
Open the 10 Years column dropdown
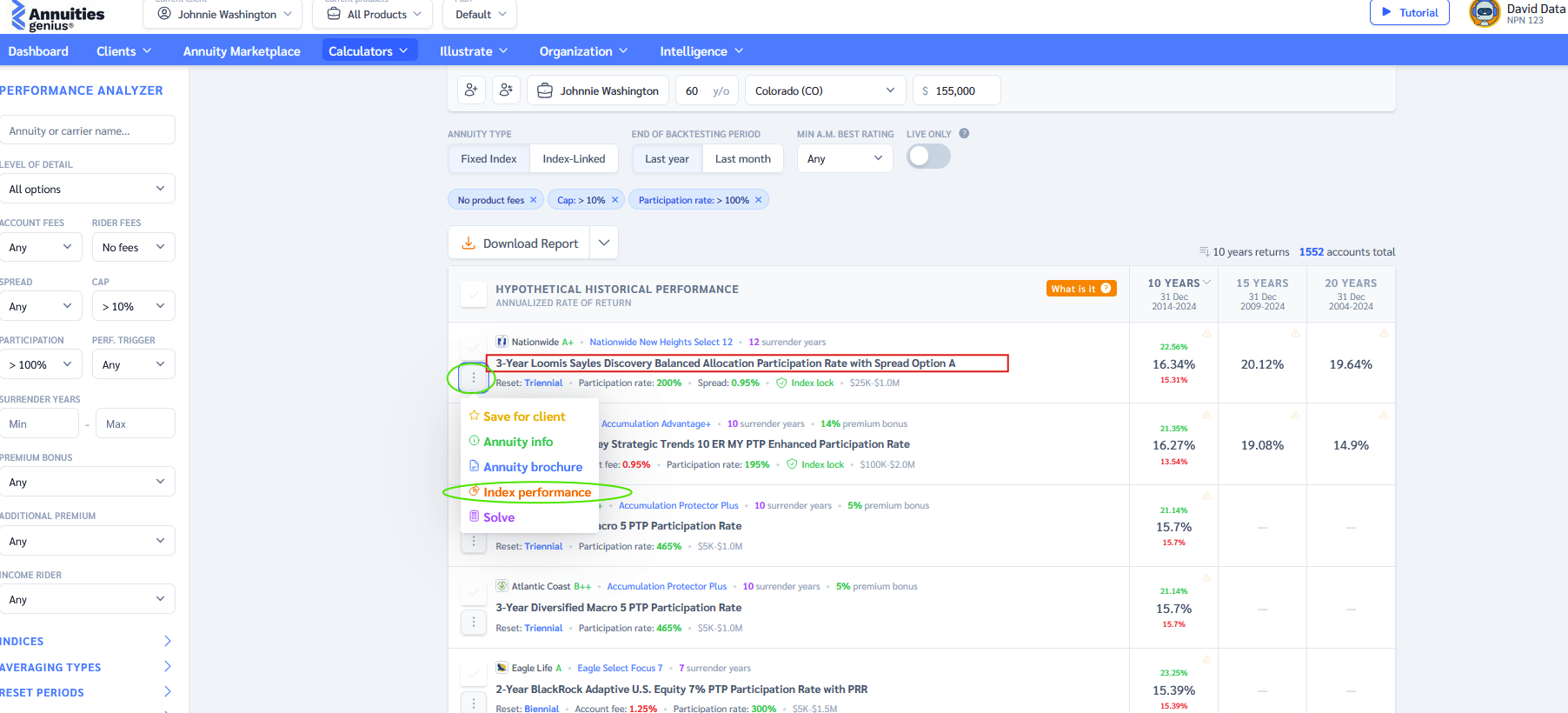click(x=1206, y=283)
